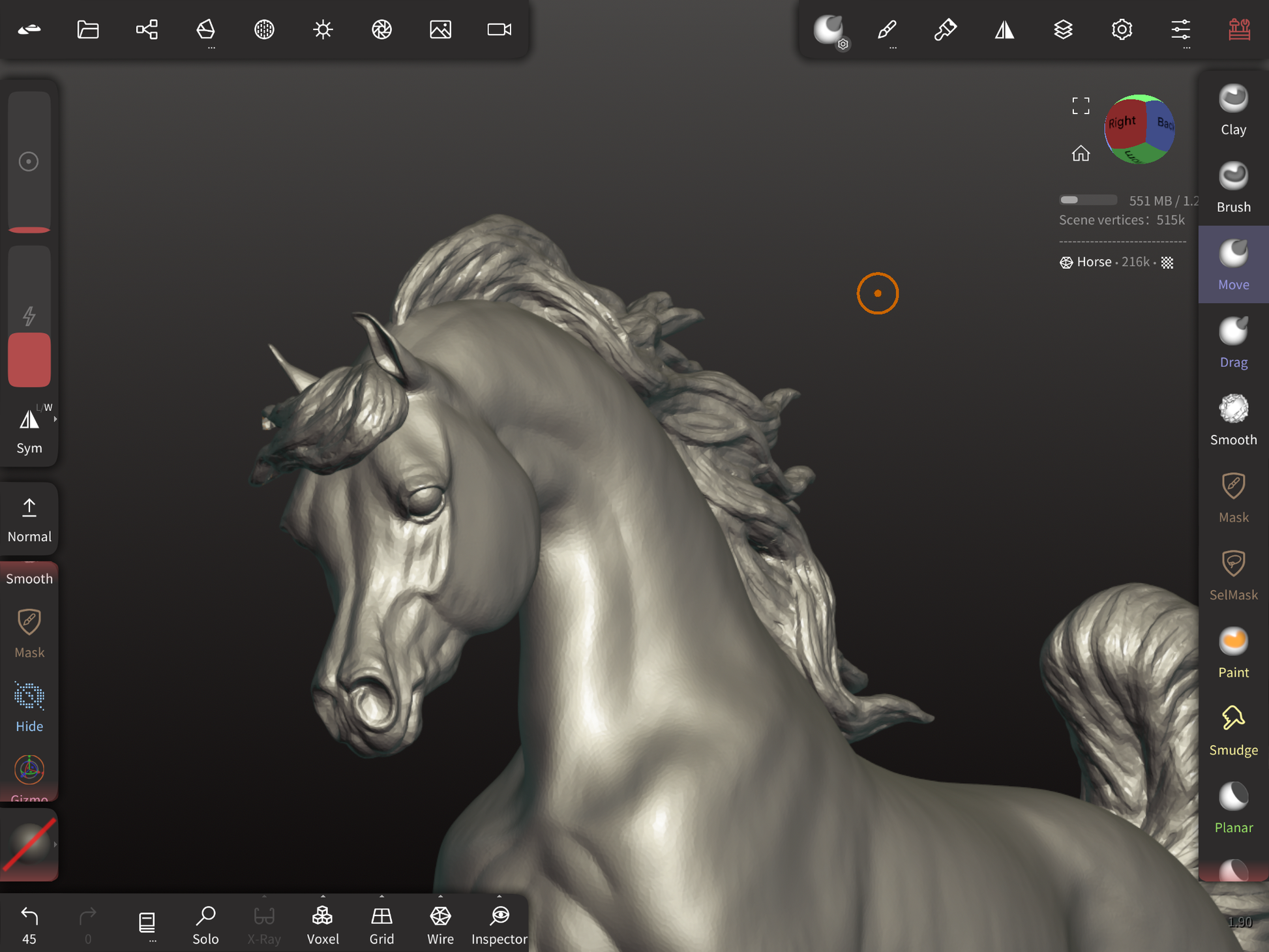
Task: Click the red intensity slider
Action: [x=29, y=360]
